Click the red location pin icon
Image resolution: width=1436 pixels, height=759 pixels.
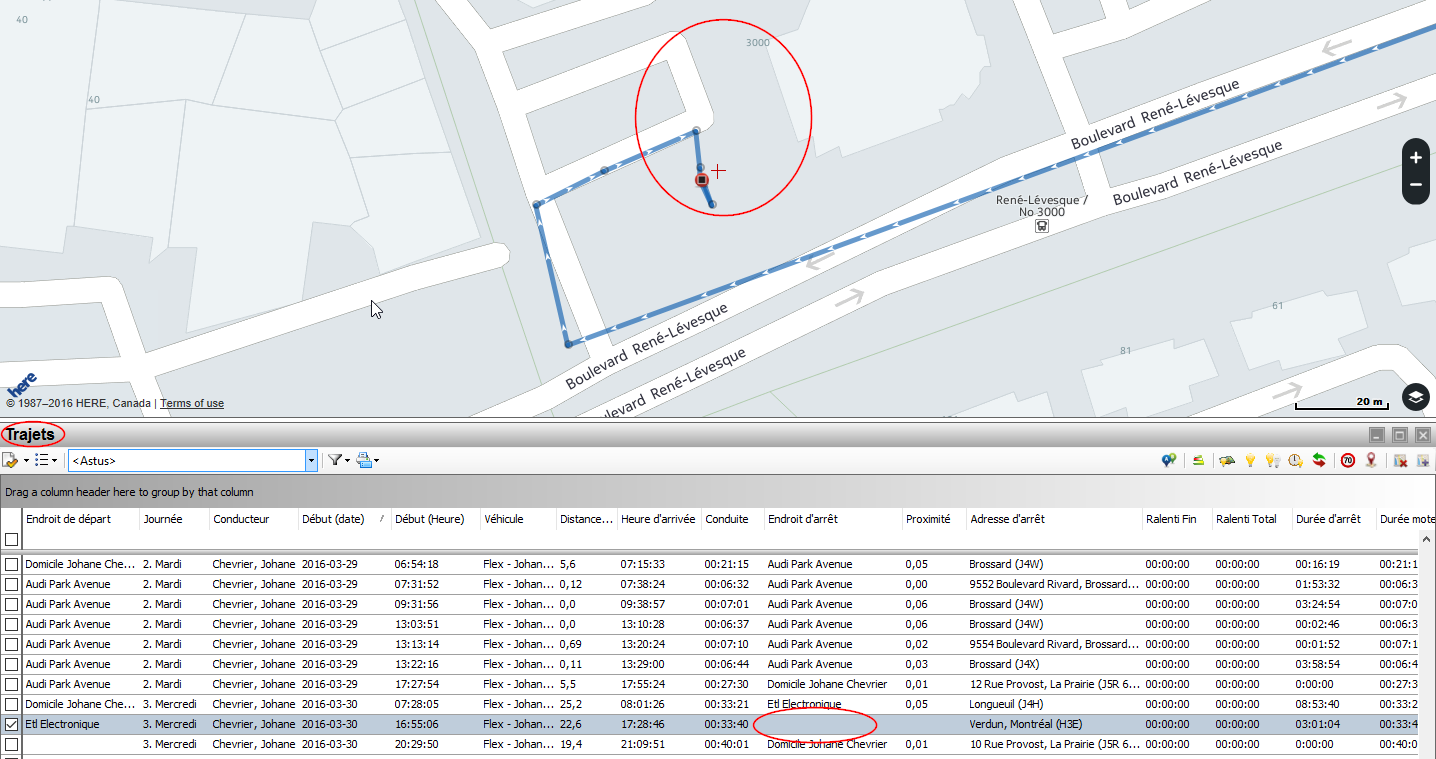(x=1370, y=461)
